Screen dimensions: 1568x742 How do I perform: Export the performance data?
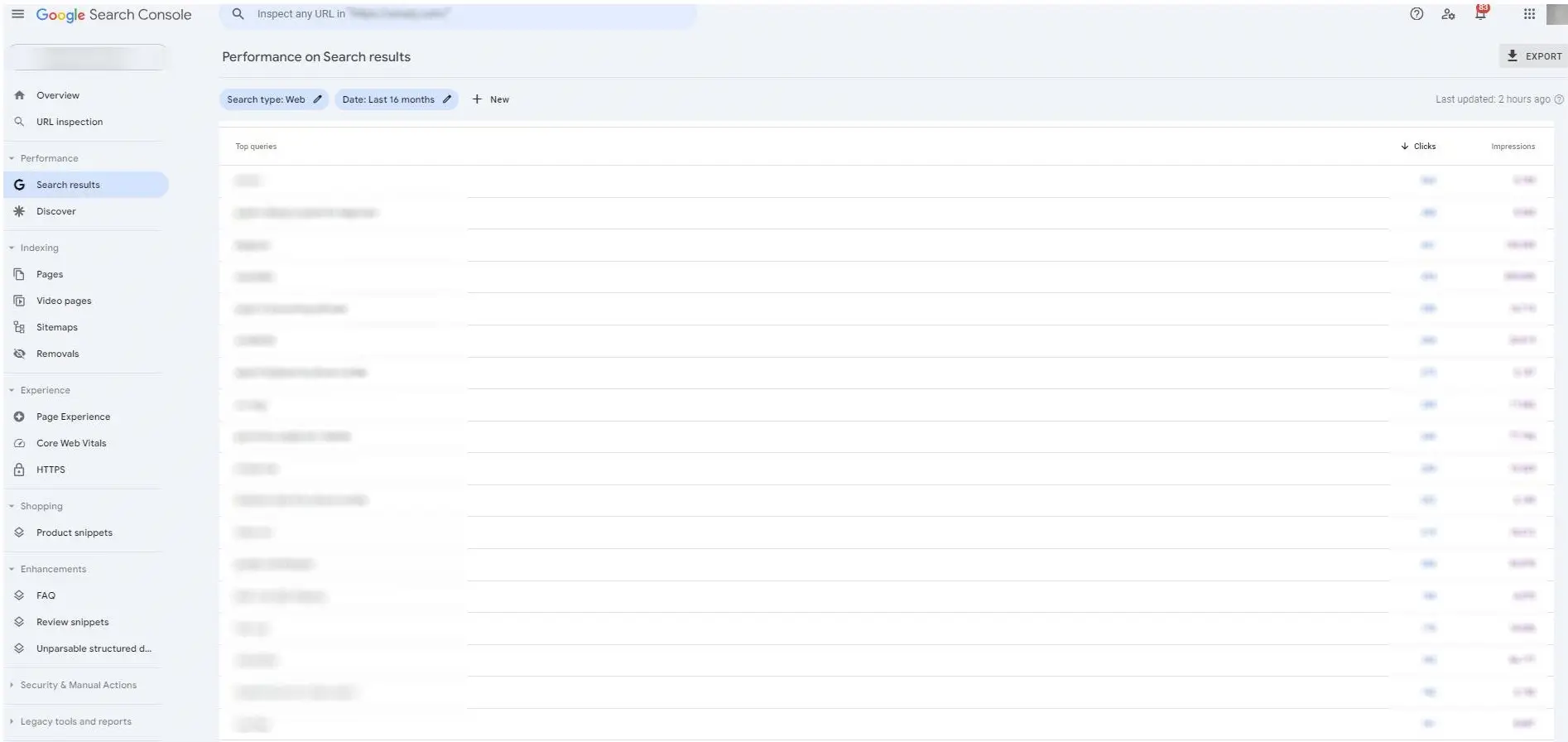[x=1533, y=56]
